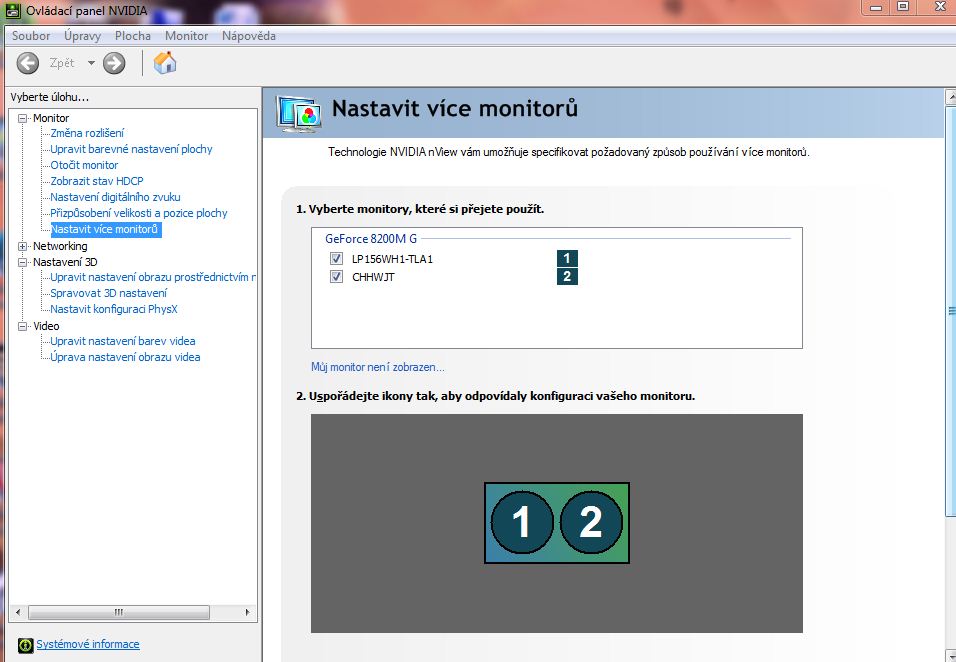Screen dimensions: 956x662
Task: Open Upravit barevné nastavení plochy
Action: tap(132, 149)
